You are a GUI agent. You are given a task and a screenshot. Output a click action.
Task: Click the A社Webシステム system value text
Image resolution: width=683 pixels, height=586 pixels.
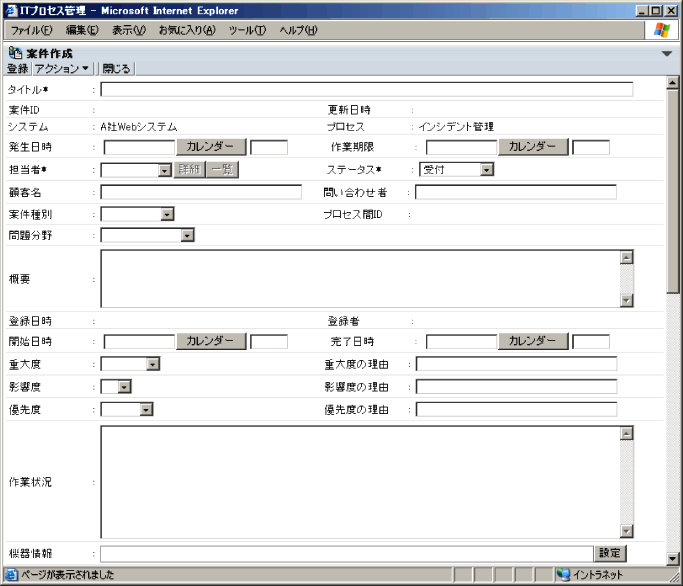139,127
